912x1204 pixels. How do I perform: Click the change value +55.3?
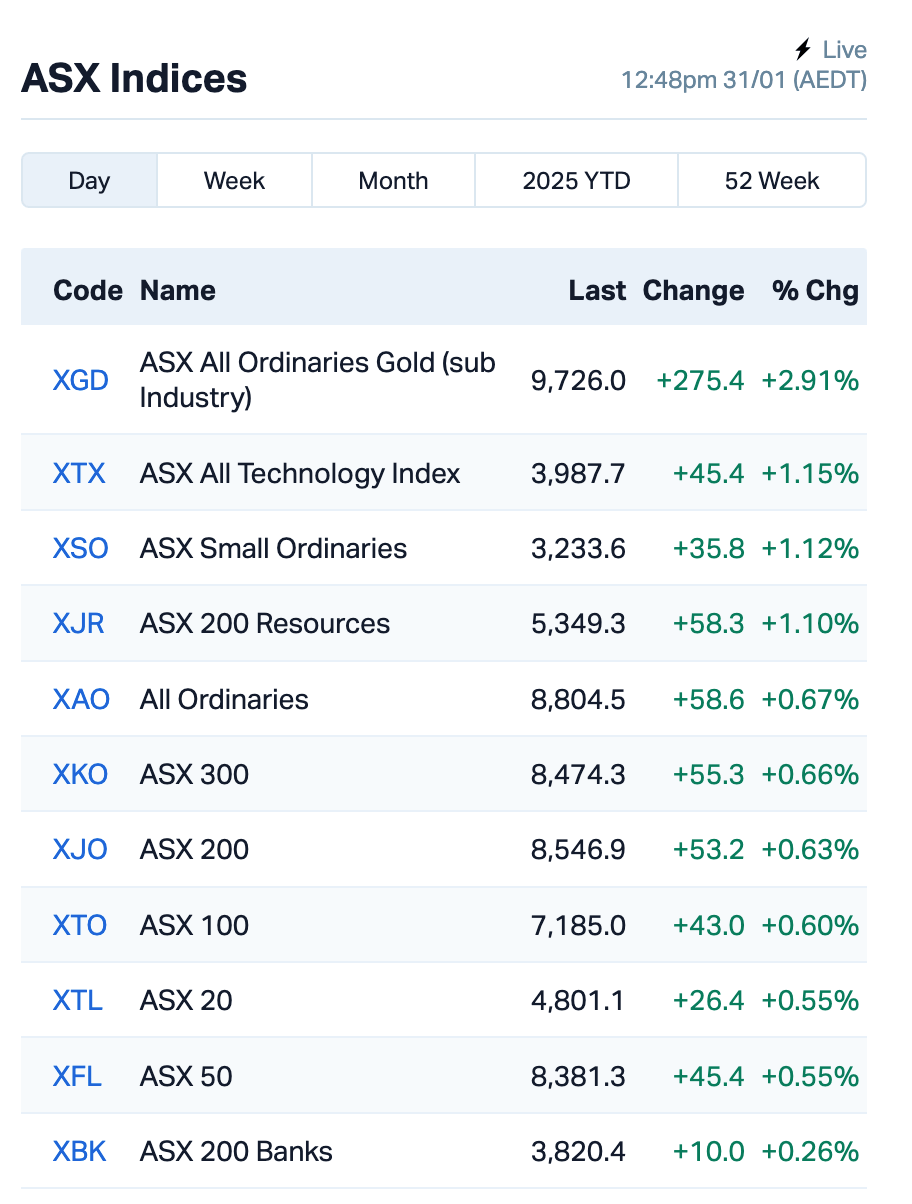pos(709,775)
